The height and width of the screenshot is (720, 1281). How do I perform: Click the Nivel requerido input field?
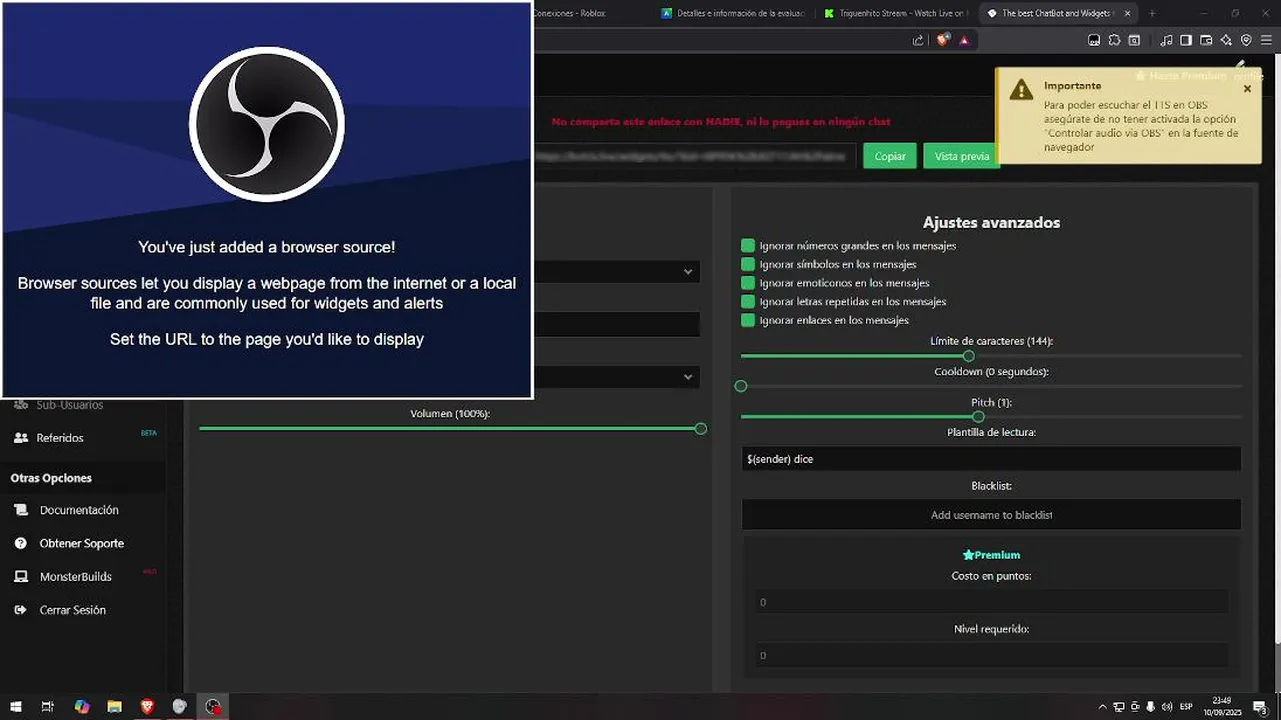[991, 655]
